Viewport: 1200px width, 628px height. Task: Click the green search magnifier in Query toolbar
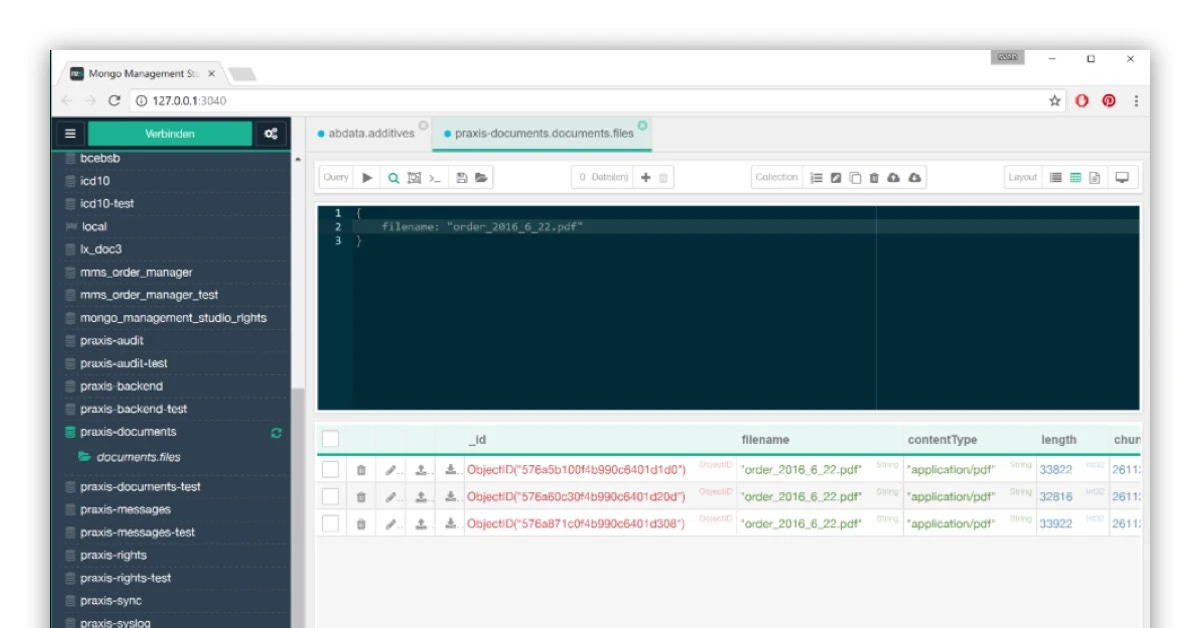394,178
